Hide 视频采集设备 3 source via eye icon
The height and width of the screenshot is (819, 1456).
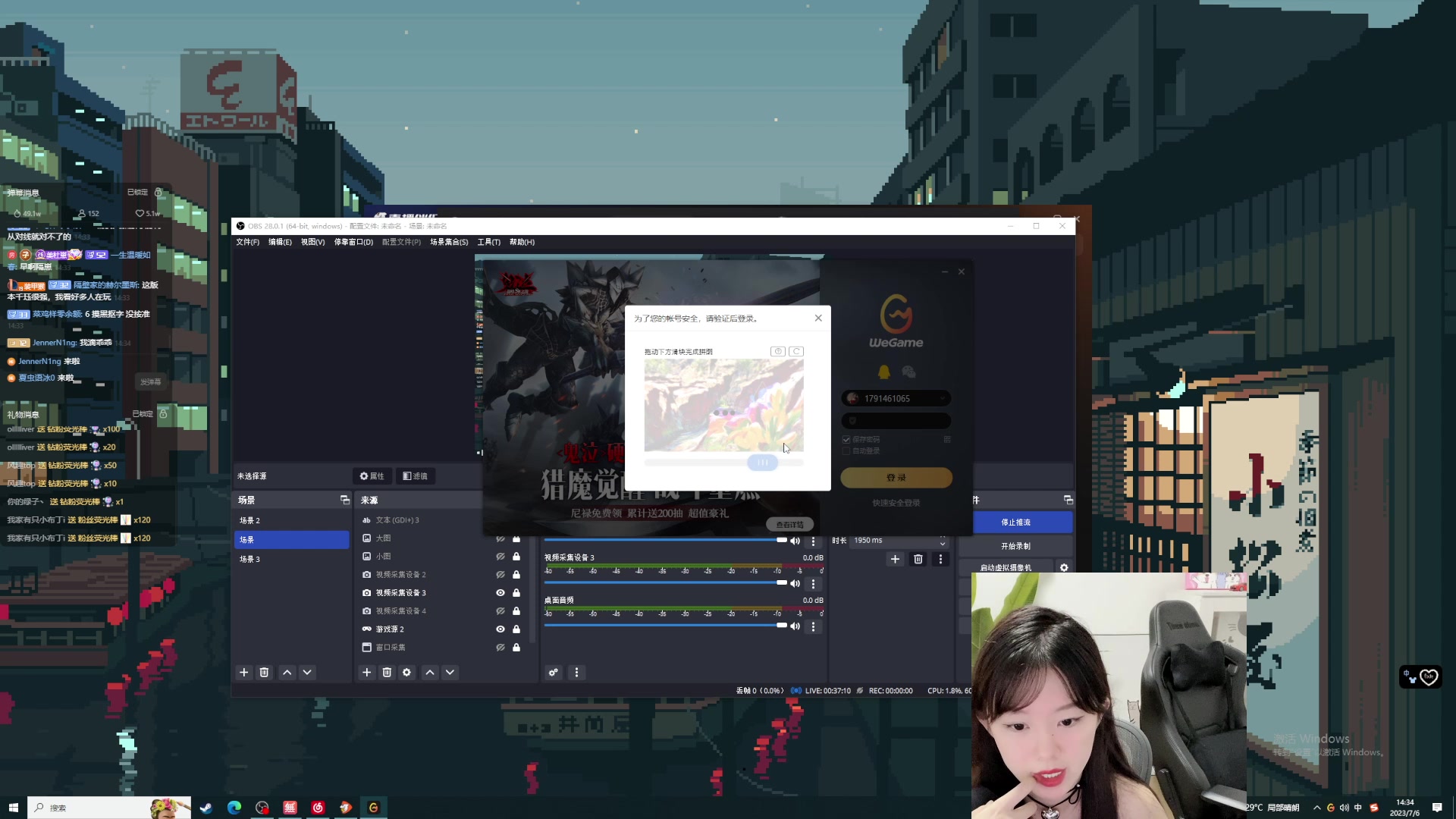point(500,593)
